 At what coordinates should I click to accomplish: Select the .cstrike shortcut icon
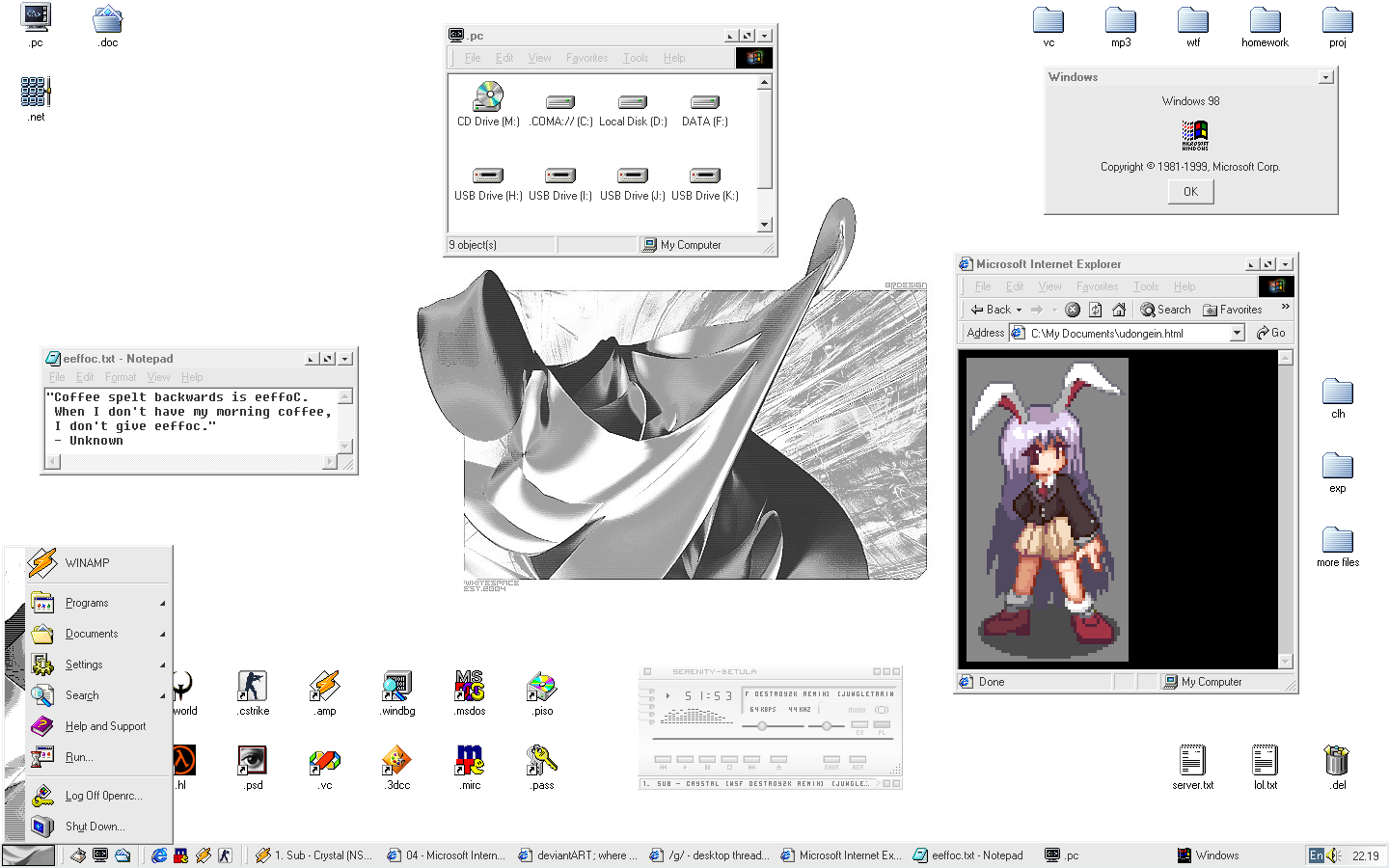[x=253, y=693]
